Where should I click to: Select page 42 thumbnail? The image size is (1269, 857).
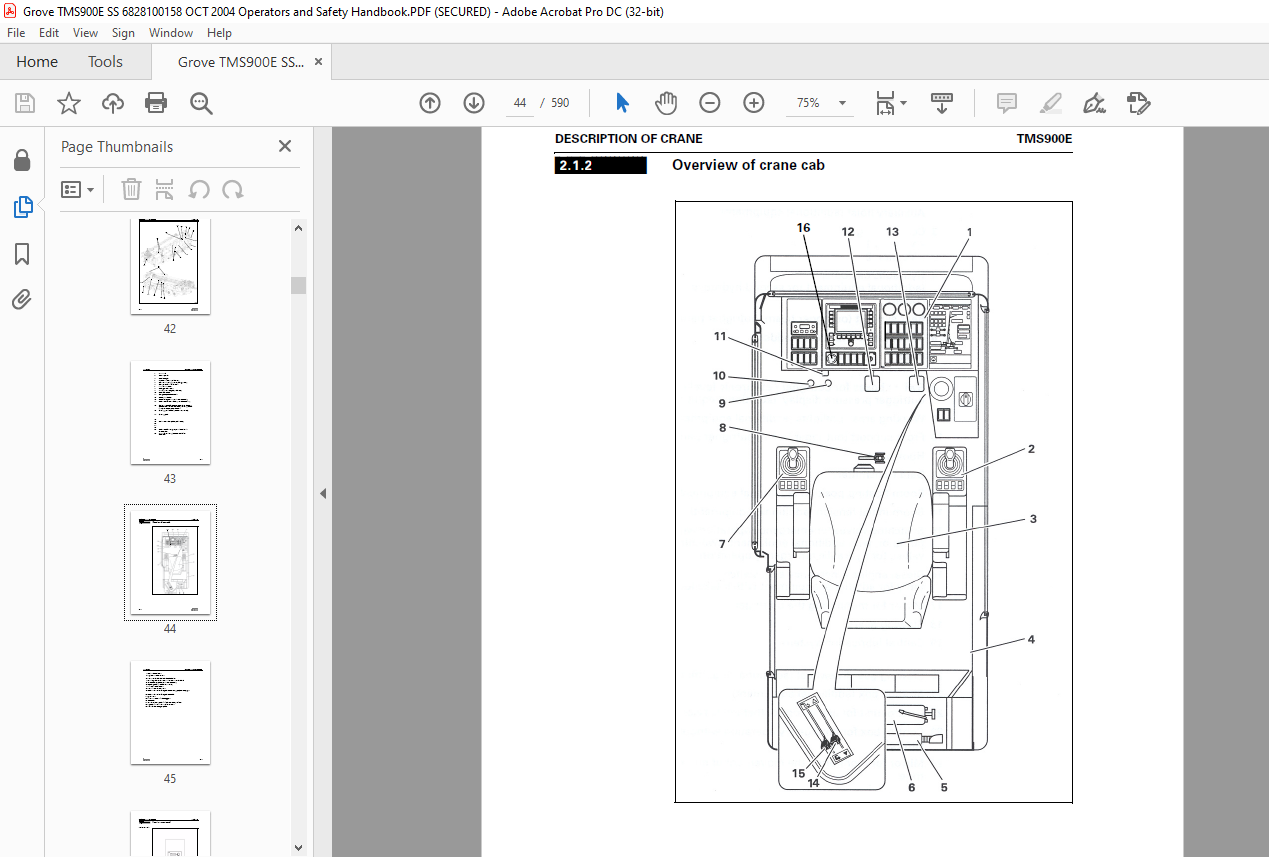coord(170,265)
